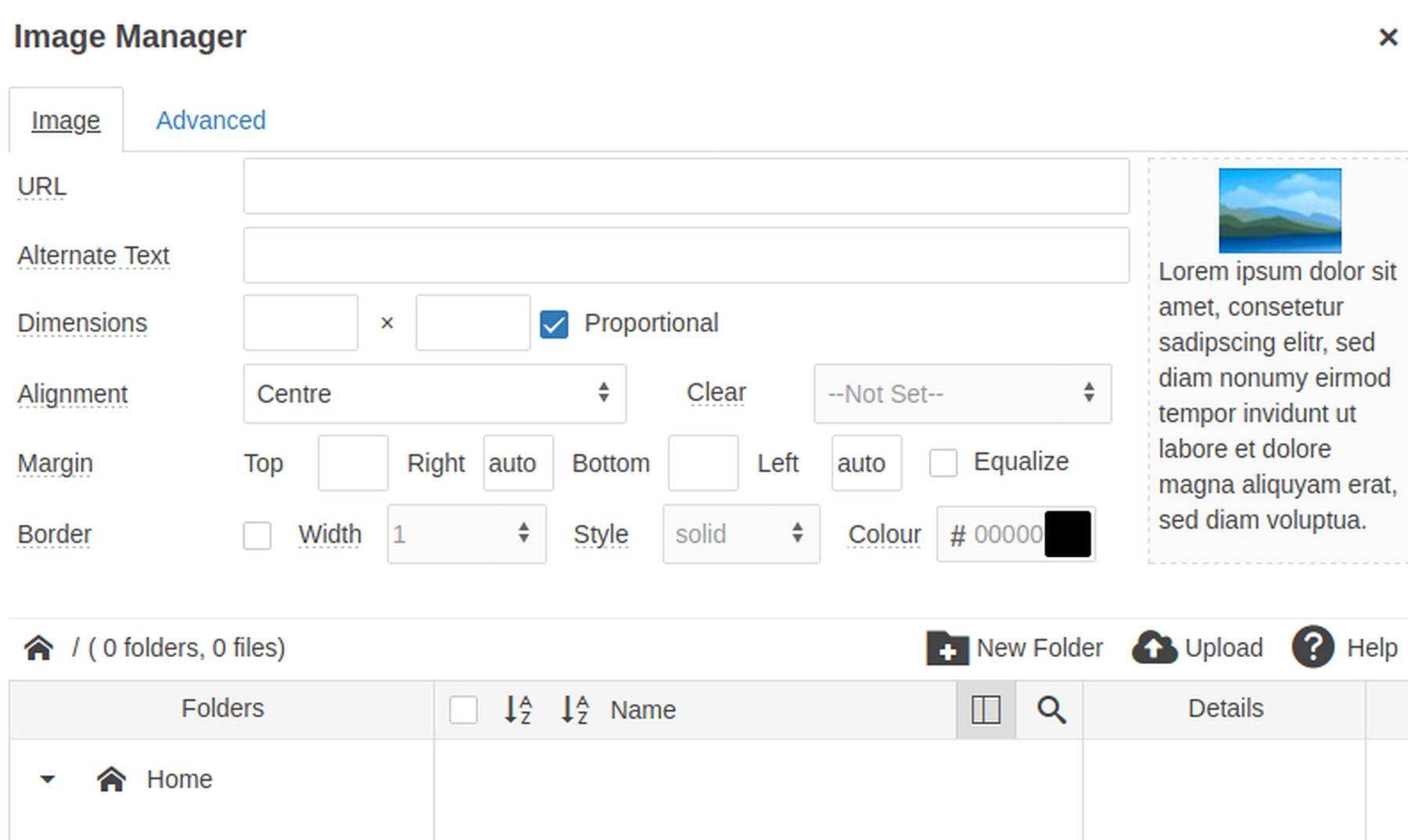
Task: Open the Clear dropdown
Action: point(962,393)
